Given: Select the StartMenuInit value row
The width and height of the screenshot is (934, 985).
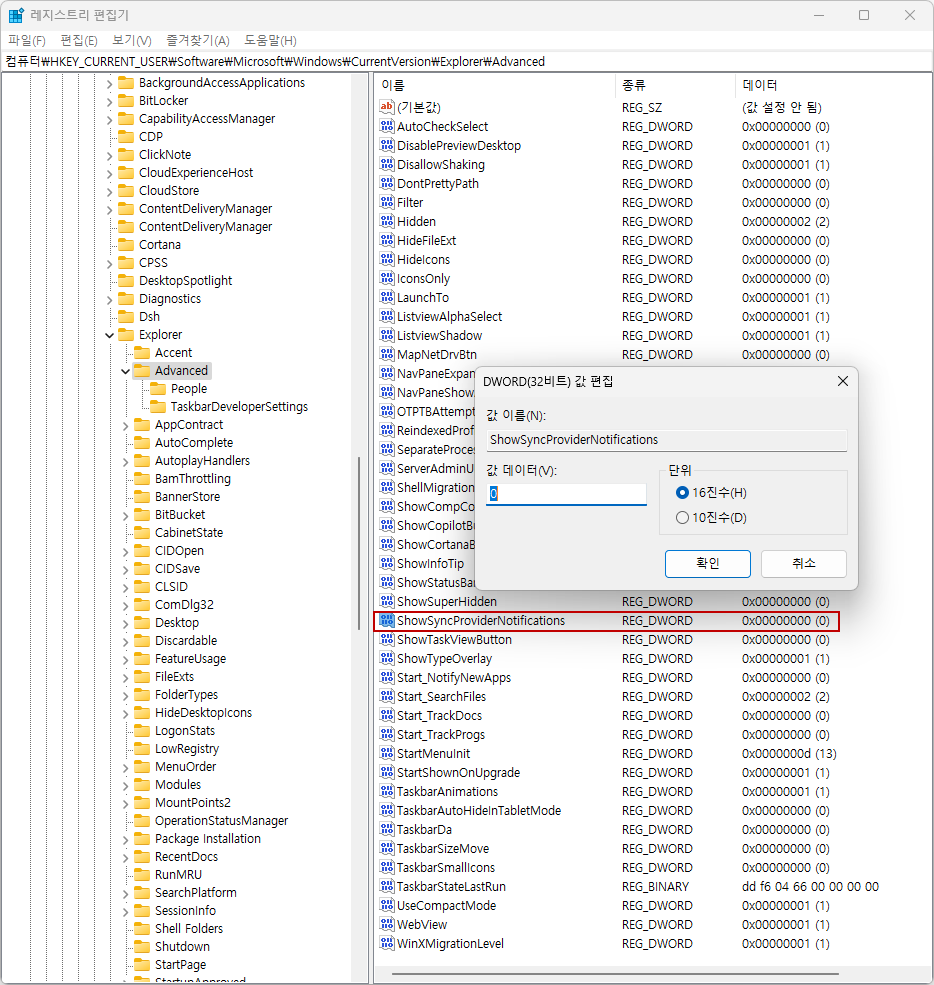Looking at the screenshot, I should [x=607, y=753].
